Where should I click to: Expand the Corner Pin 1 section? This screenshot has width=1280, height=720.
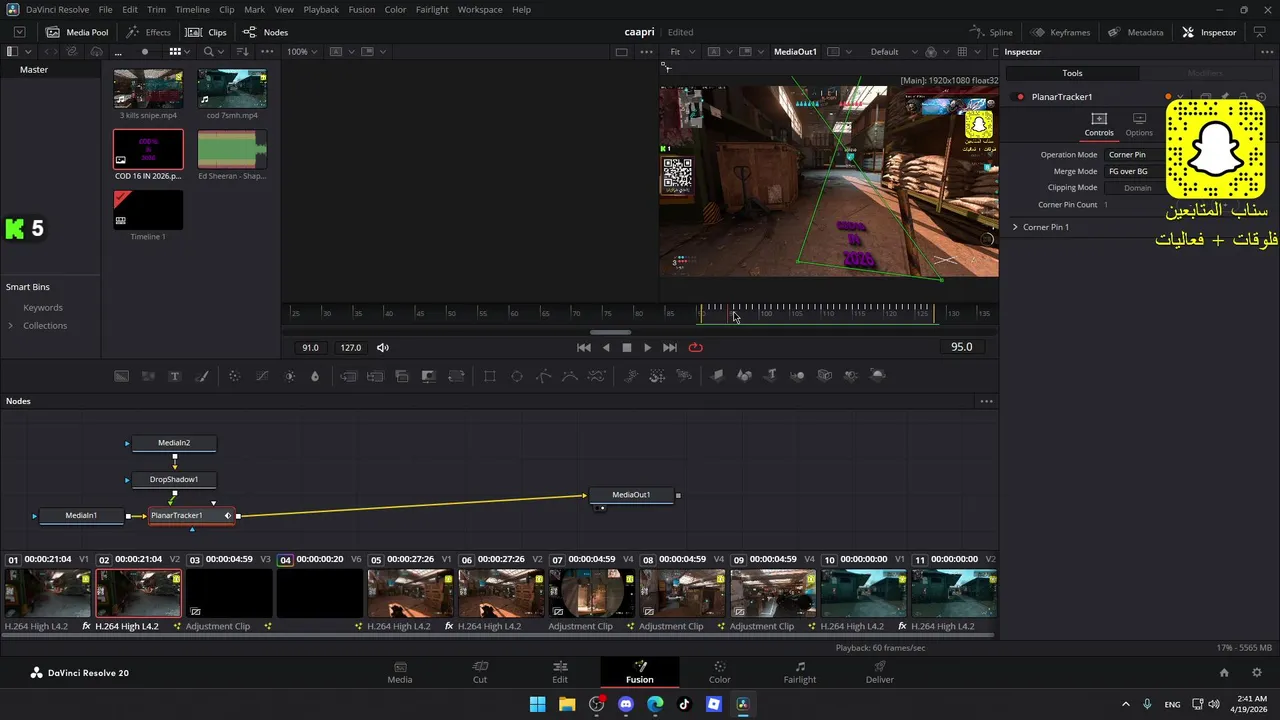point(1015,227)
